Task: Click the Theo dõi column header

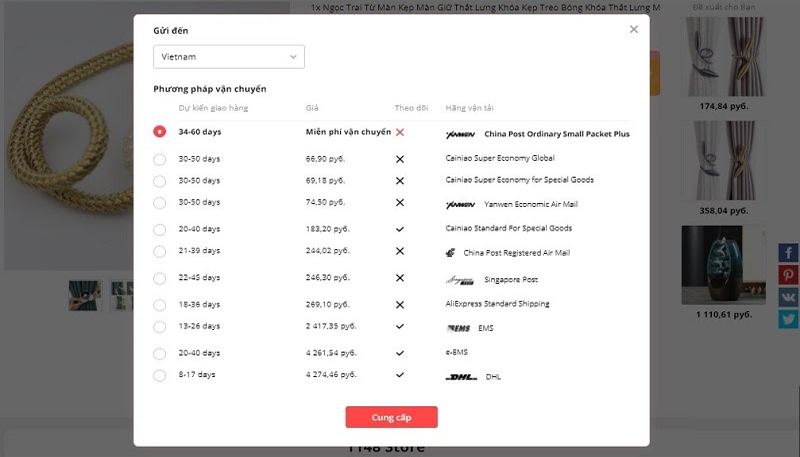Action: click(411, 108)
